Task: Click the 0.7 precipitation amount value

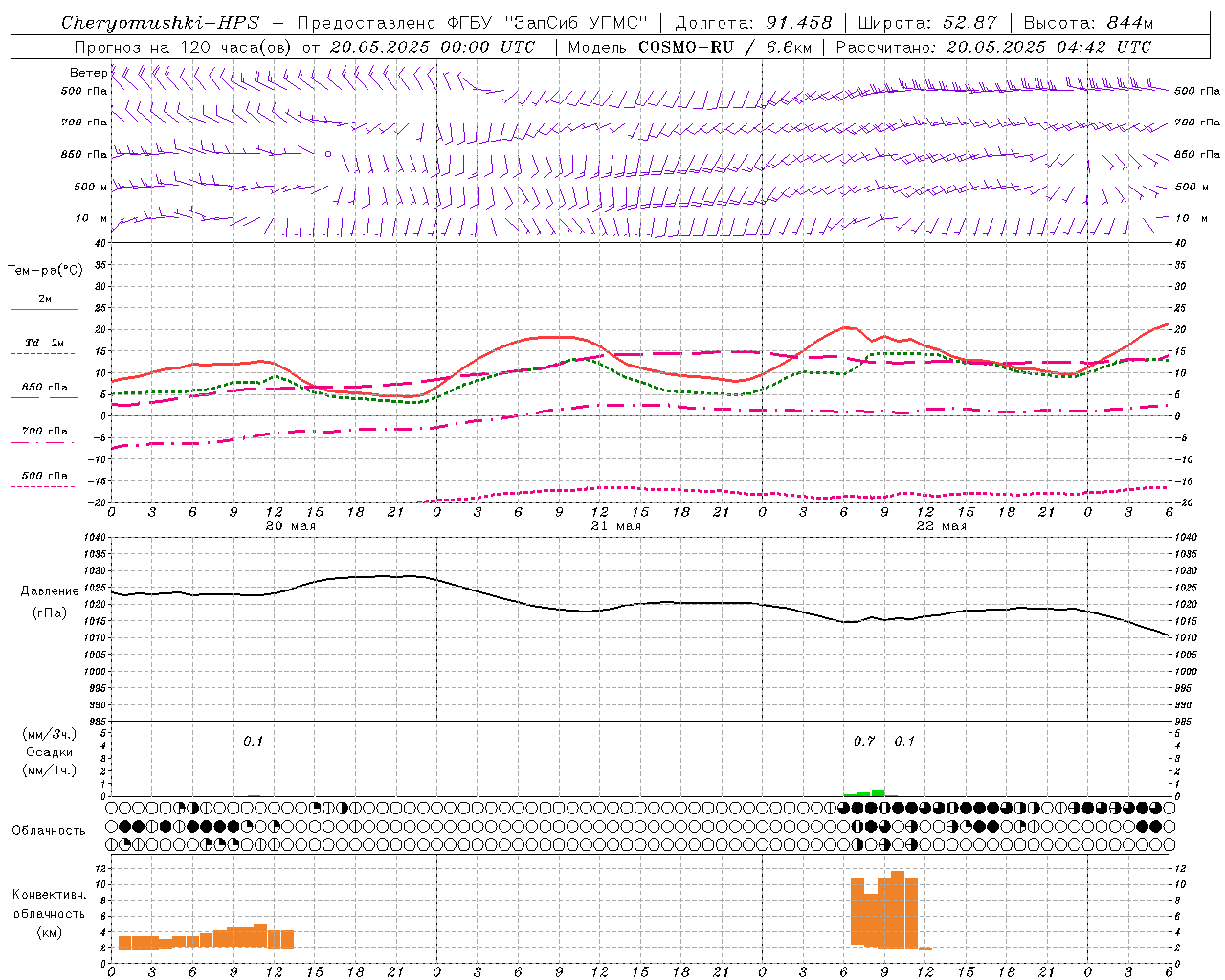Action: [x=864, y=741]
